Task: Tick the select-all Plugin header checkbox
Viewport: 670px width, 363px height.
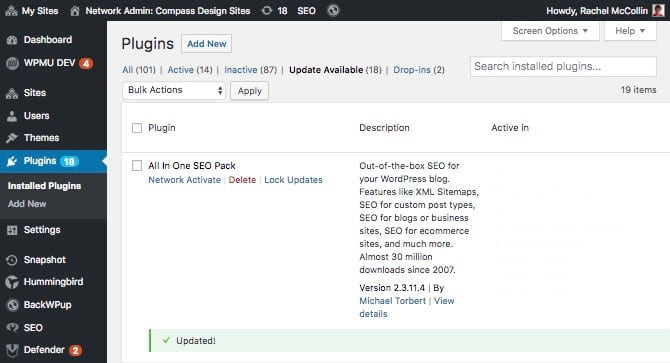Action: point(137,128)
